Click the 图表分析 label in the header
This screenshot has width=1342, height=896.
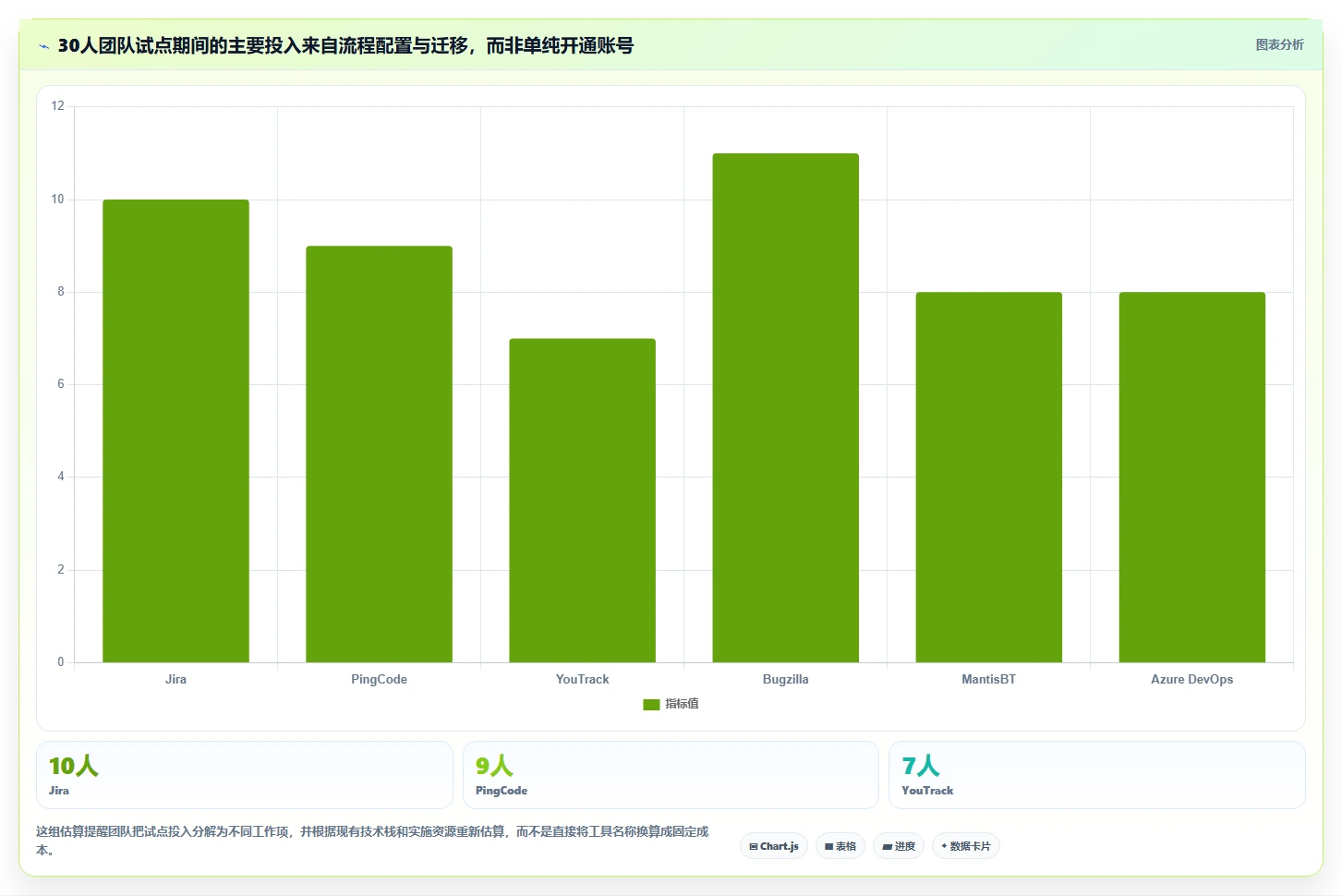[1279, 44]
